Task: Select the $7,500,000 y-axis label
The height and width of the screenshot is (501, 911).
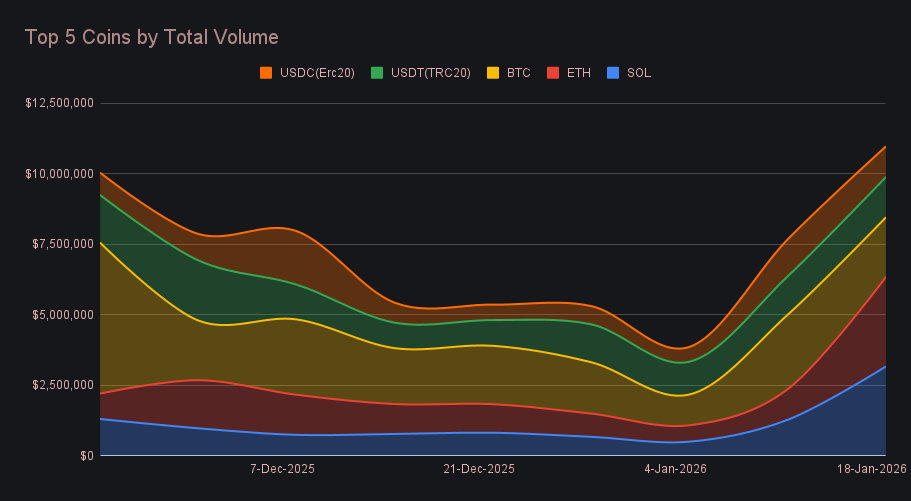Action: pyautogui.click(x=63, y=244)
